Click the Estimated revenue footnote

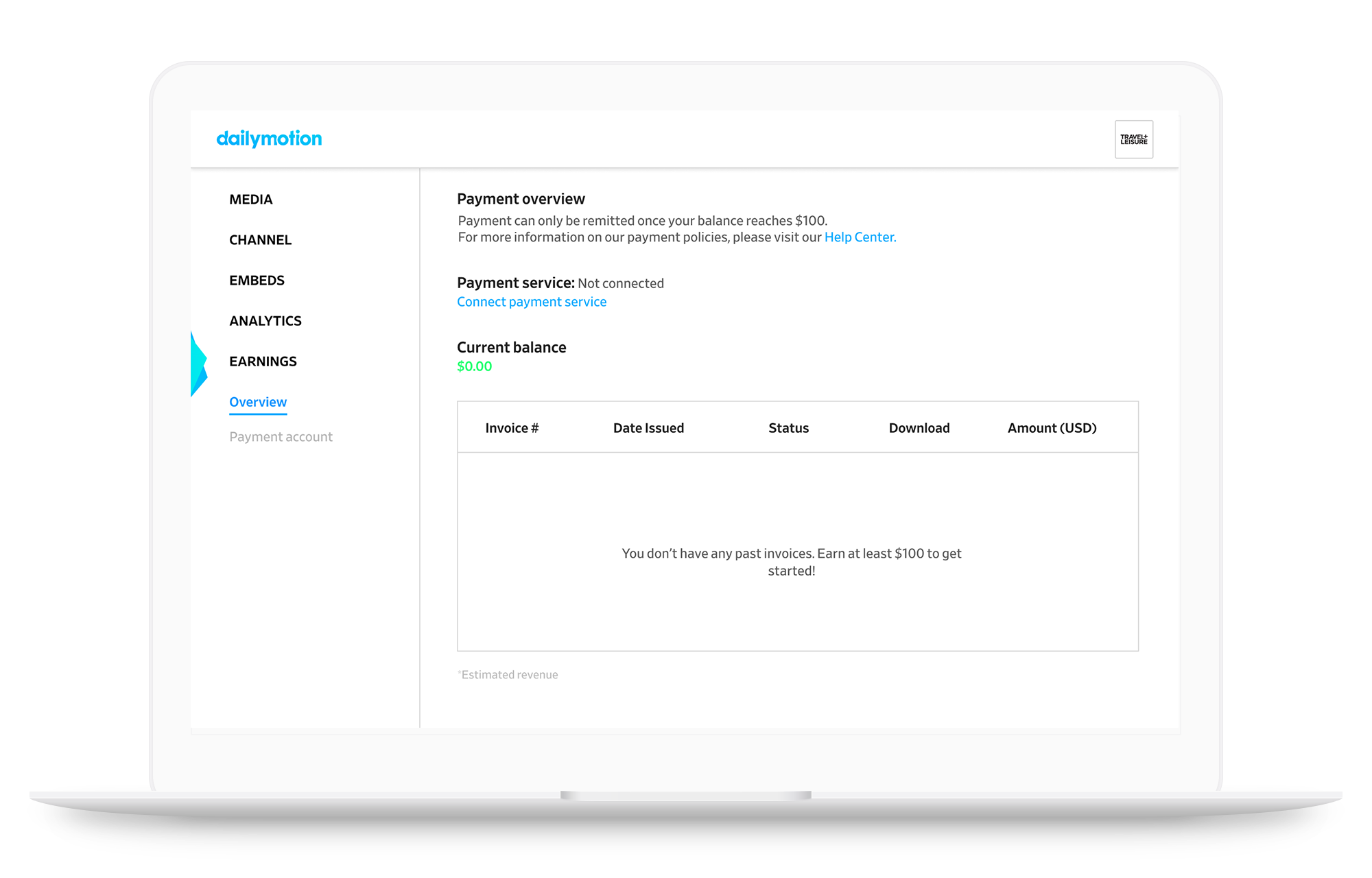point(508,675)
